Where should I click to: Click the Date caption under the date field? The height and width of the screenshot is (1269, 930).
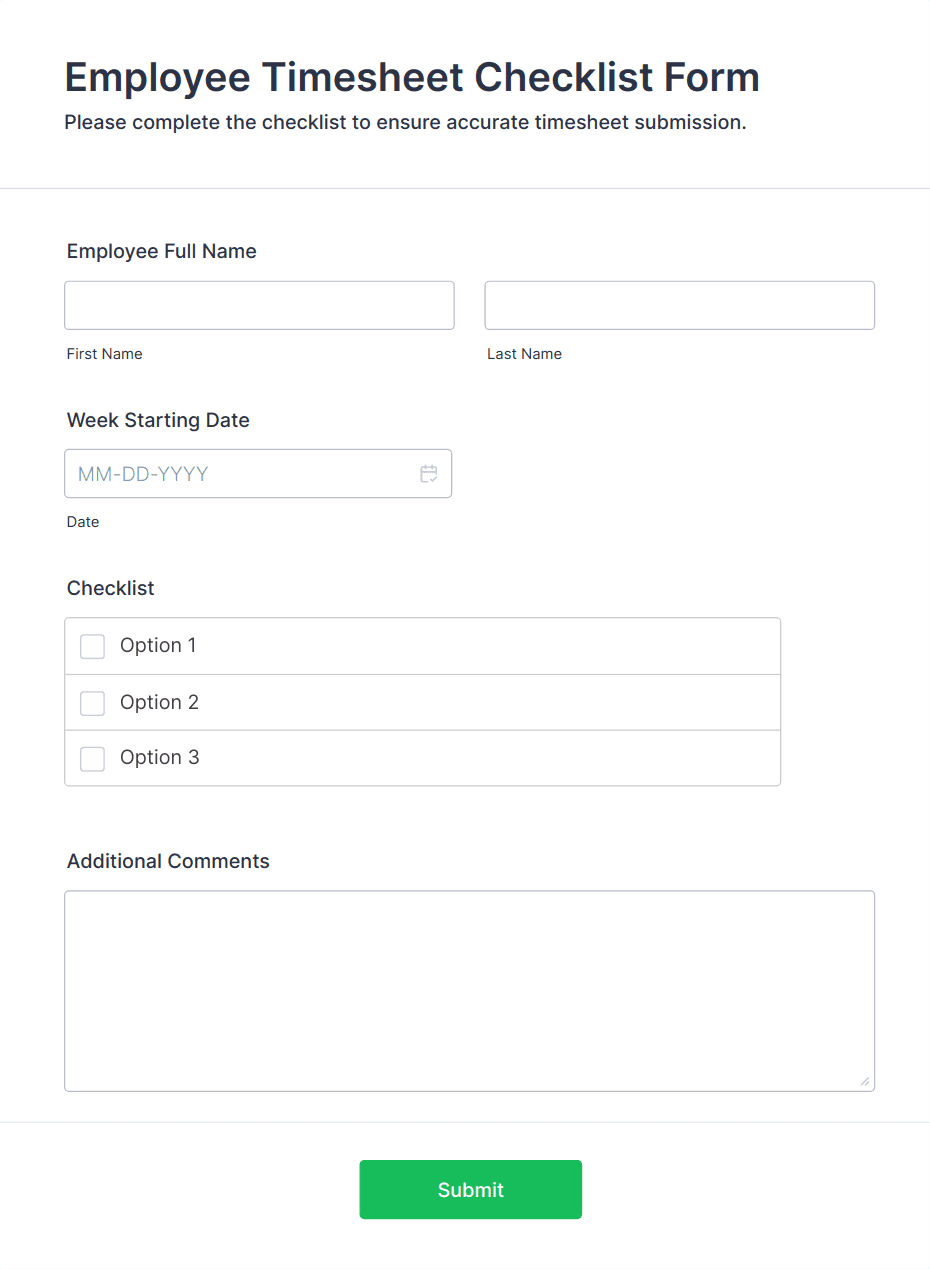[x=83, y=521]
